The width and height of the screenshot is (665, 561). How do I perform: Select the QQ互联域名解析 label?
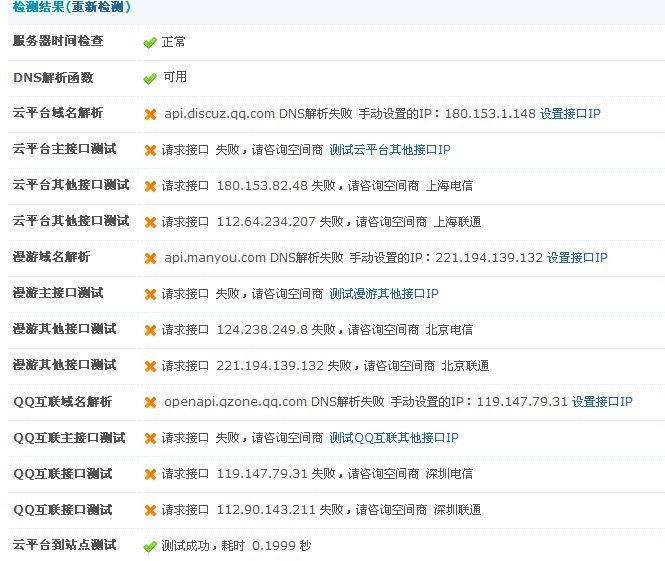click(x=63, y=402)
